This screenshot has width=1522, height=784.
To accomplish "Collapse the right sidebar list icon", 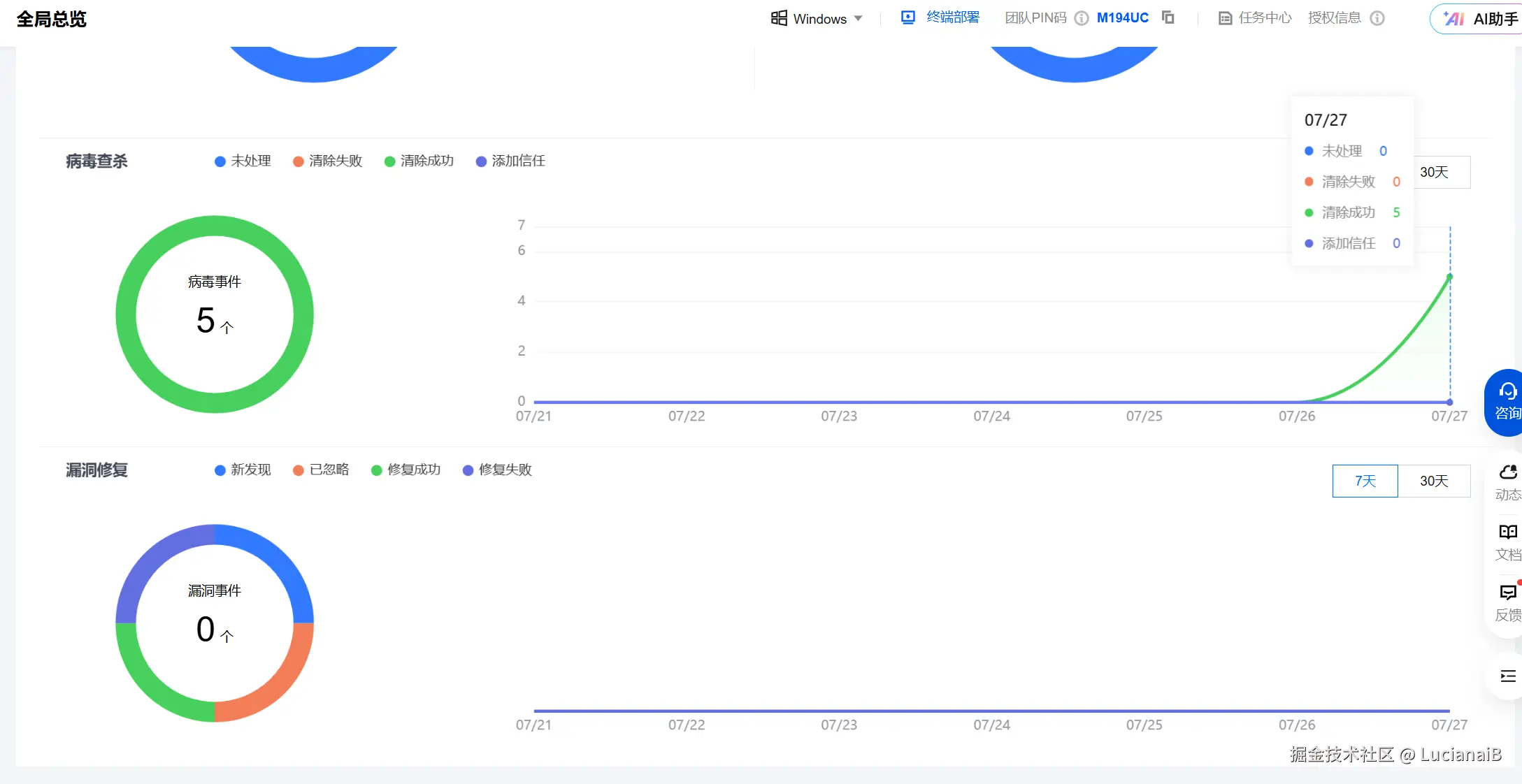I will click(x=1507, y=676).
